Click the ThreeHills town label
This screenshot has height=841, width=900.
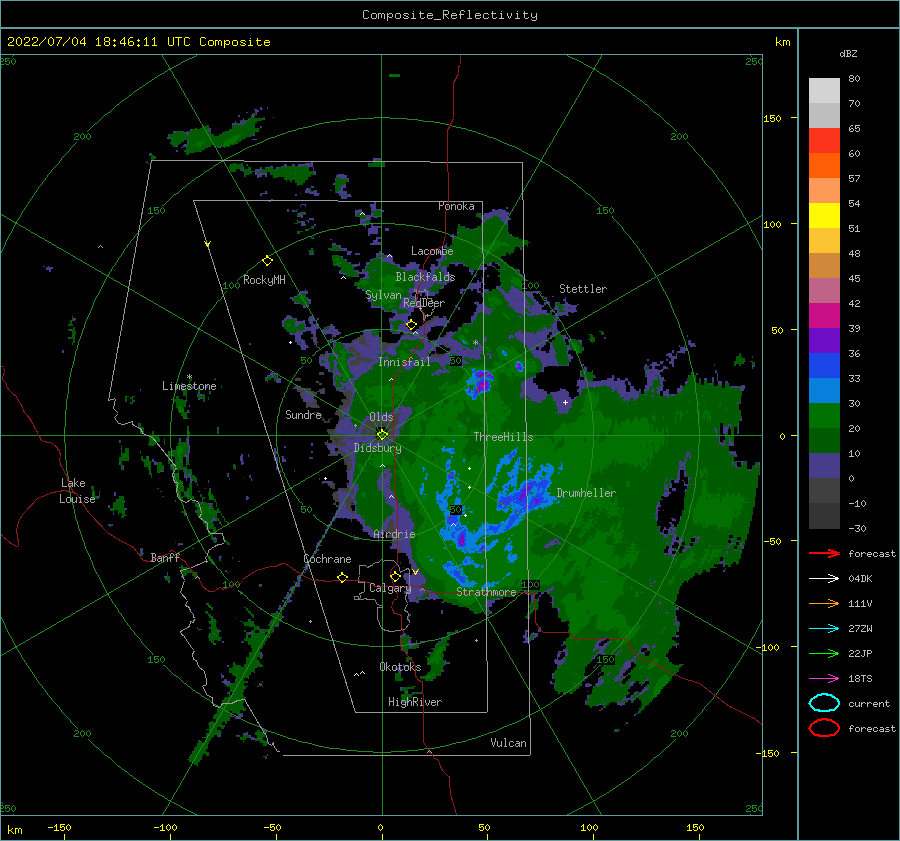click(503, 437)
